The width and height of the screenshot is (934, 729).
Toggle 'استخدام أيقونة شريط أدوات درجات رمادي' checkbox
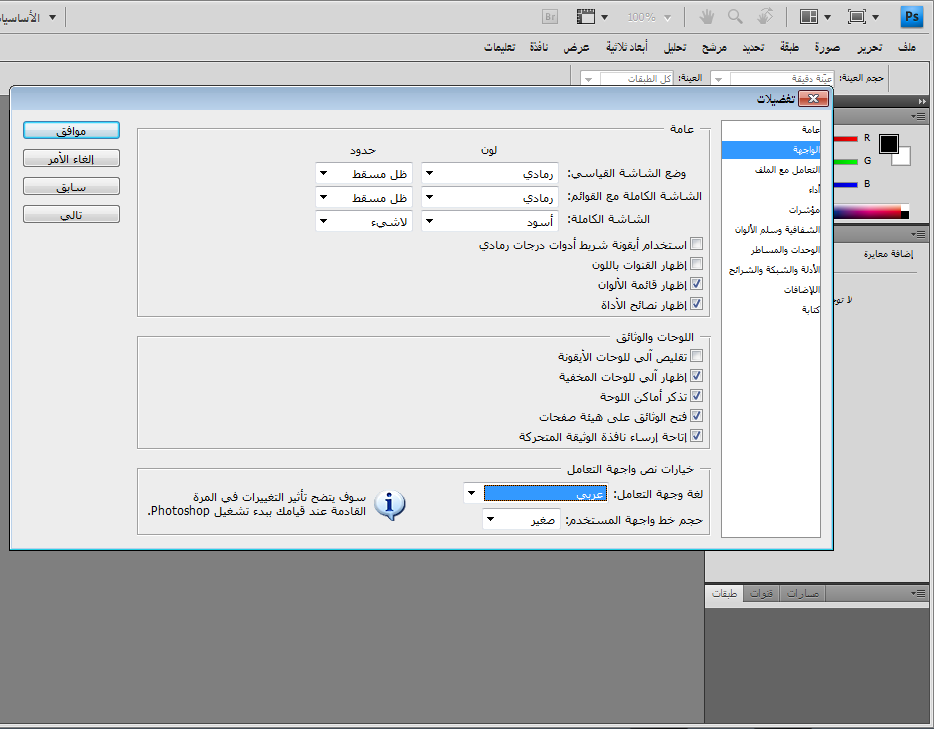[x=696, y=244]
